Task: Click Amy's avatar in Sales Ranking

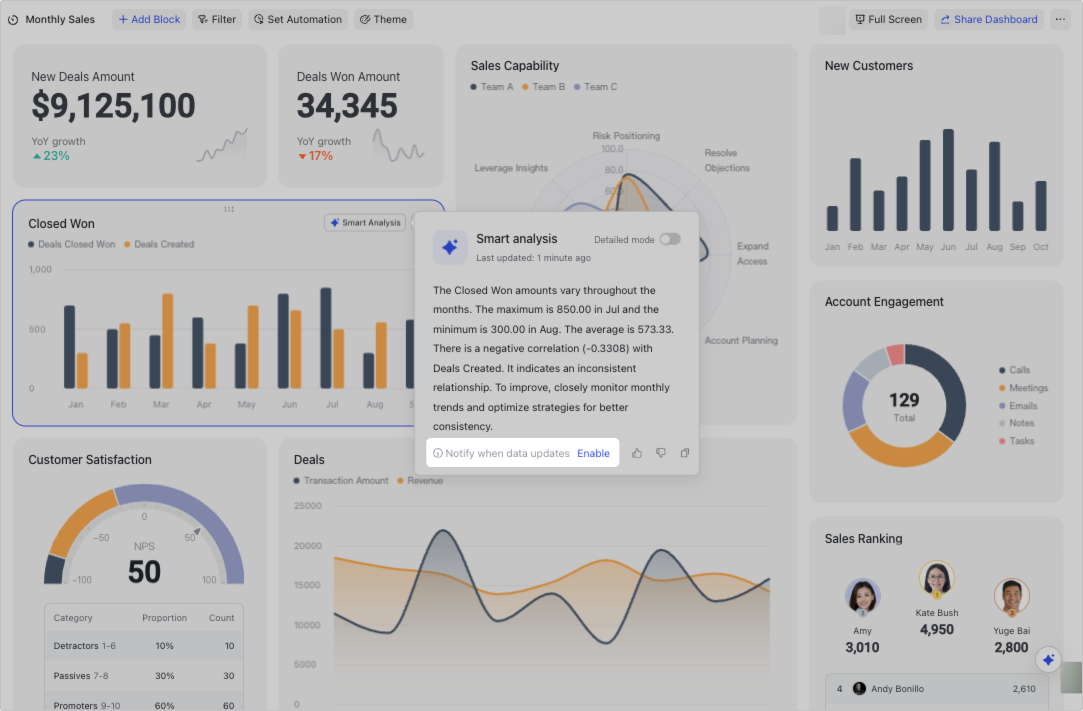Action: [863, 596]
